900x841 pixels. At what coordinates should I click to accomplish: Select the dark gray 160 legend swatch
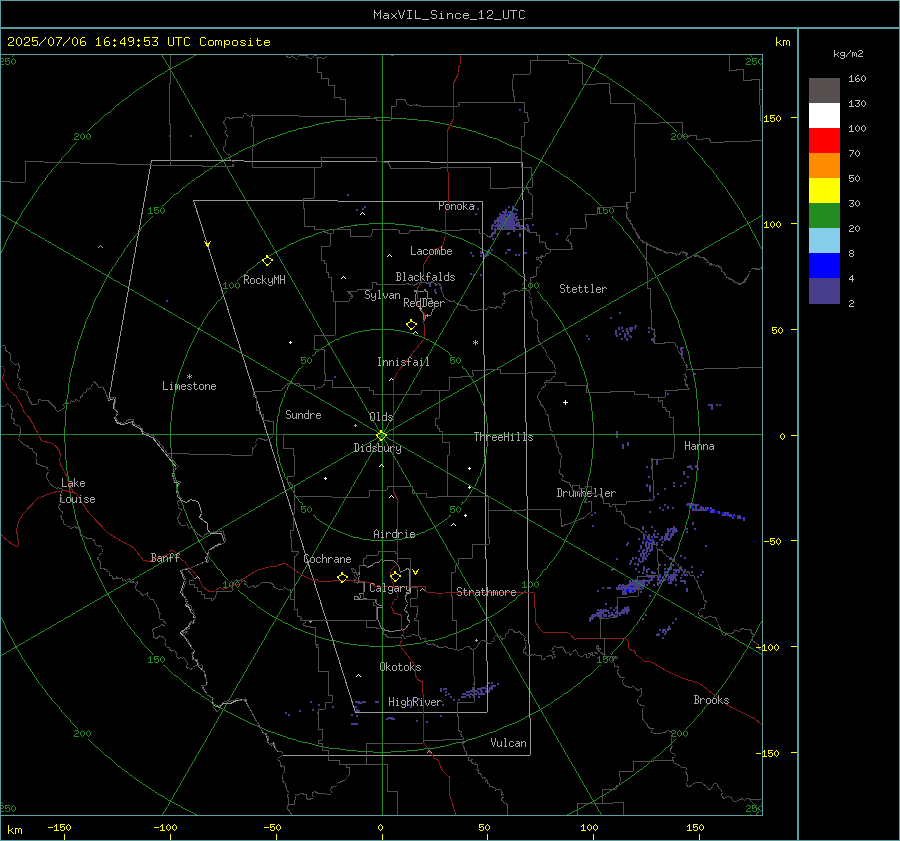coord(824,90)
